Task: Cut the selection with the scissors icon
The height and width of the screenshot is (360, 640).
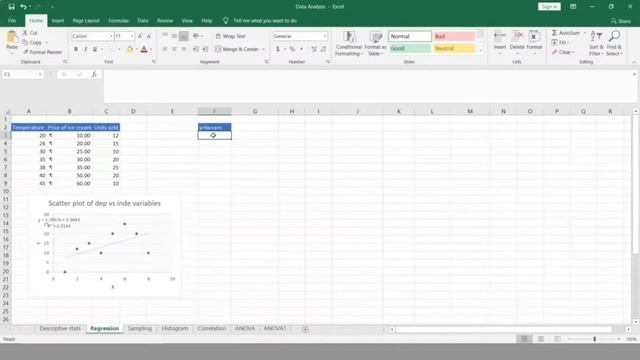Action: pos(25,33)
